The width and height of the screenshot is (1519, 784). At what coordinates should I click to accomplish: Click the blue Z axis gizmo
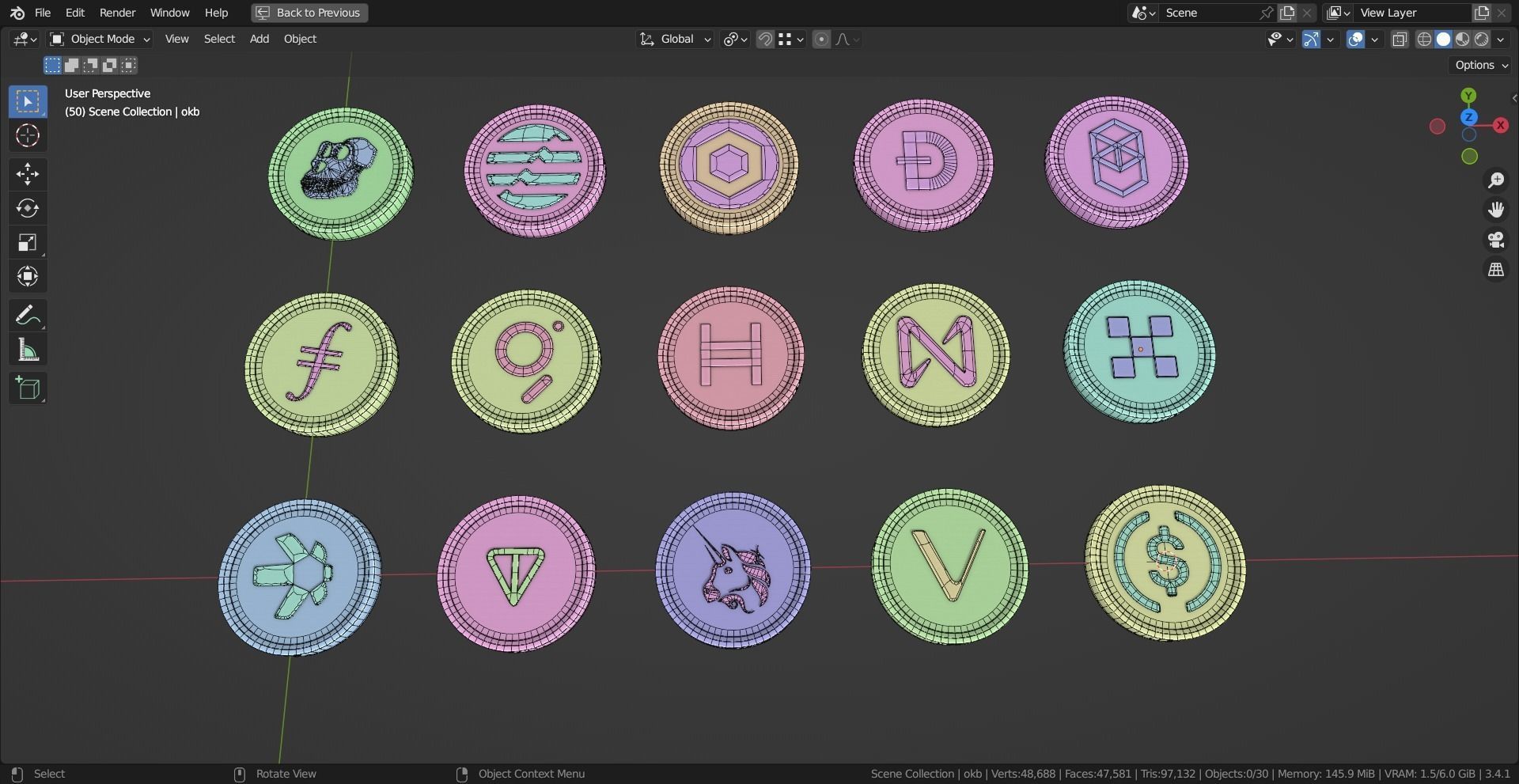coord(1469,117)
